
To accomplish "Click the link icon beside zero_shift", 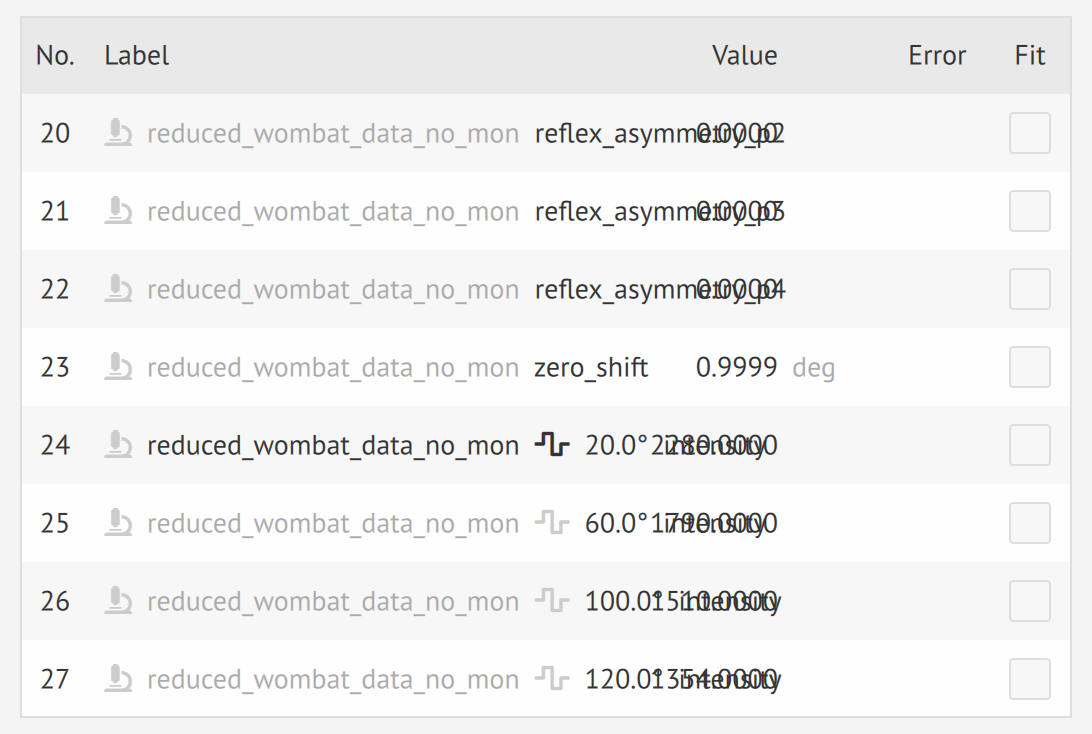I will [117, 367].
